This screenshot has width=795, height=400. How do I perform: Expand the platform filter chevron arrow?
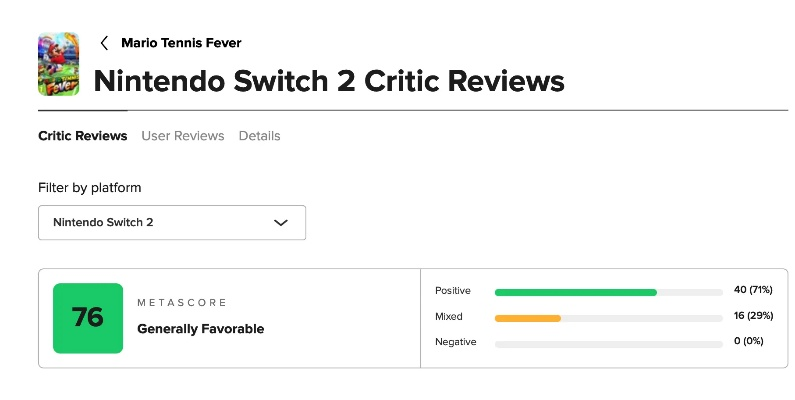point(281,223)
